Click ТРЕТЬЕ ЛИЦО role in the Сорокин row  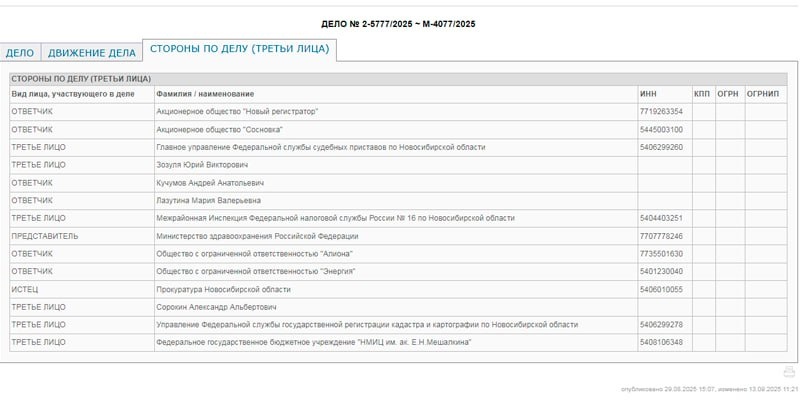click(39, 307)
